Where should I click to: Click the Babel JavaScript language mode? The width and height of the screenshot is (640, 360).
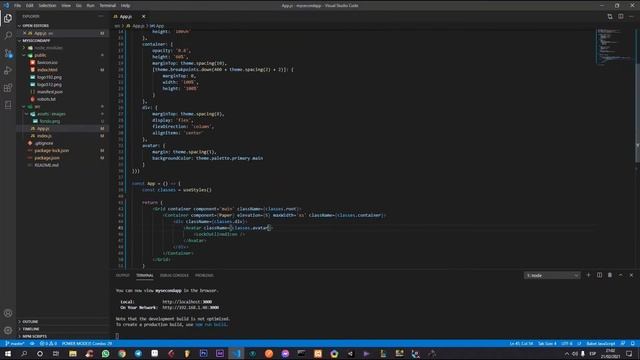coord(600,344)
